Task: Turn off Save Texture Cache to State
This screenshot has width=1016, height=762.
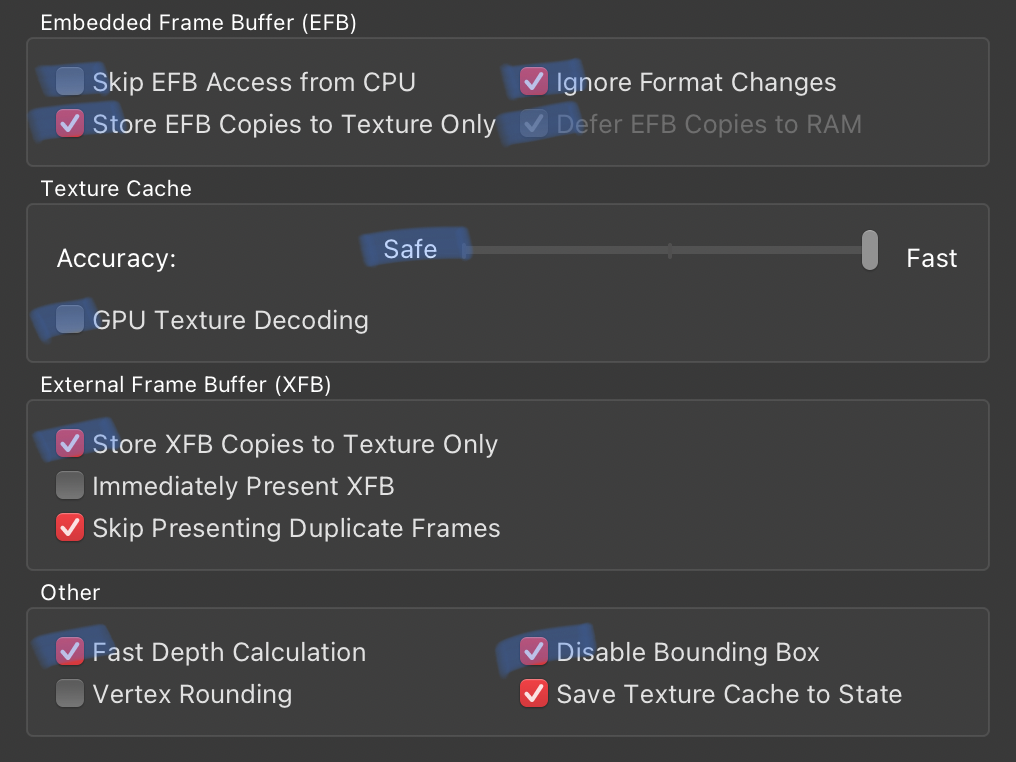Action: 534,694
